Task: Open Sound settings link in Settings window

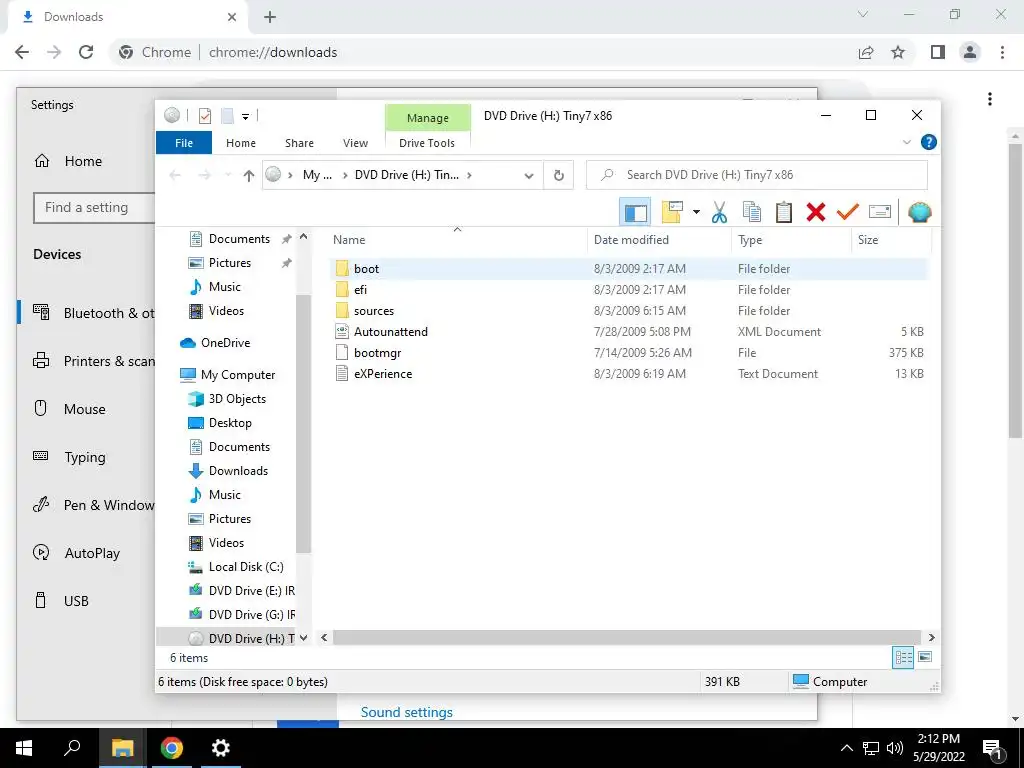Action: point(406,712)
